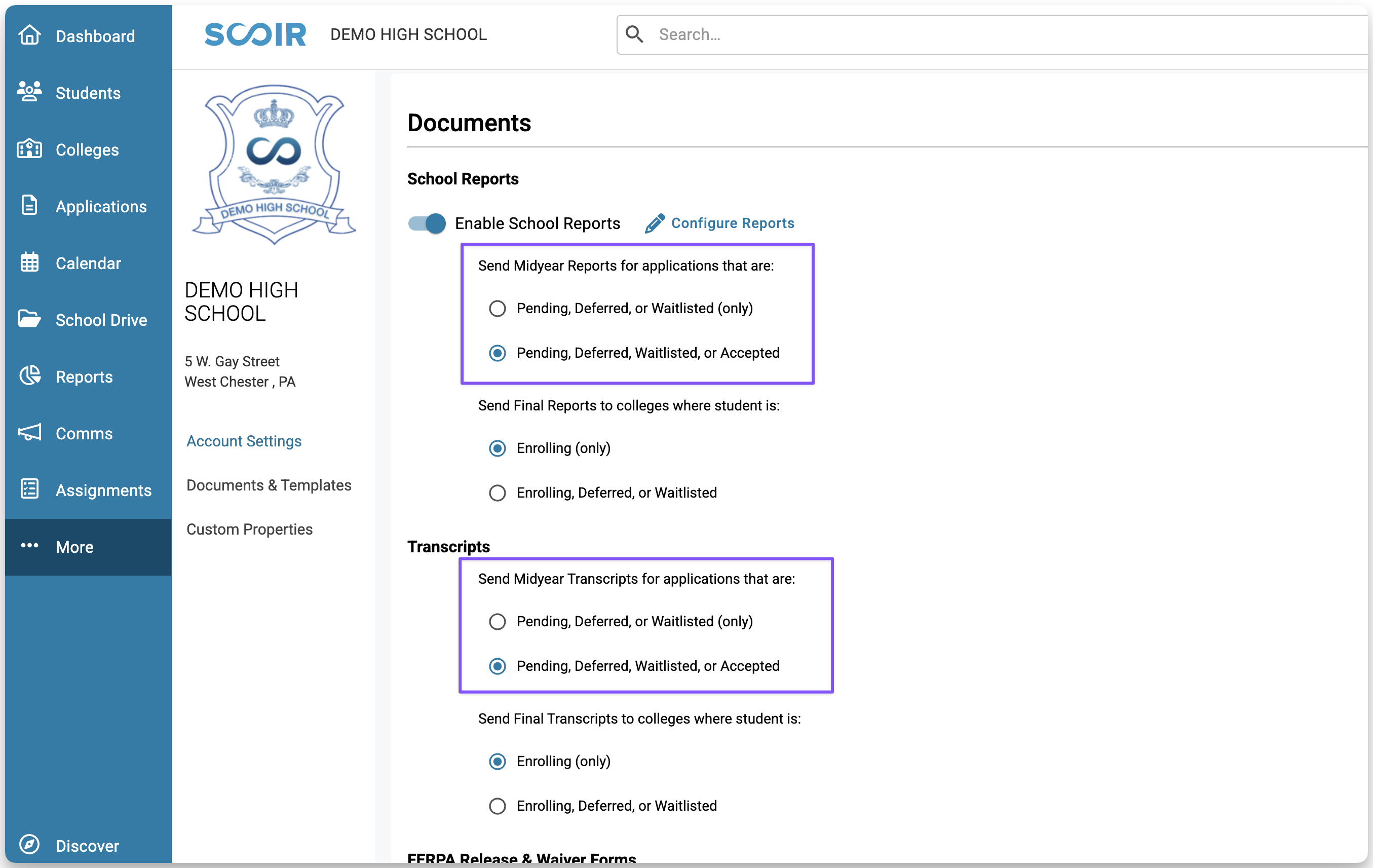Click the Configure Reports link
Screen dimensions: 1373x868
732,223
